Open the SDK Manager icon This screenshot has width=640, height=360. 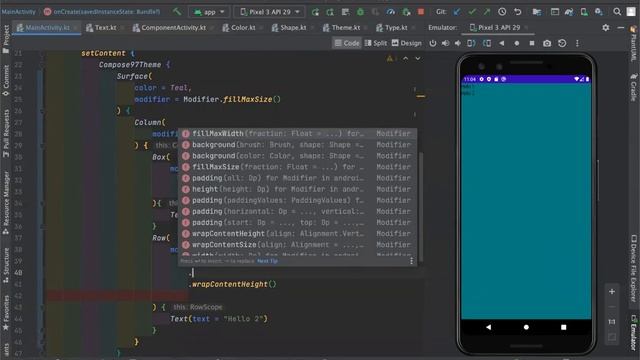tap(599, 12)
